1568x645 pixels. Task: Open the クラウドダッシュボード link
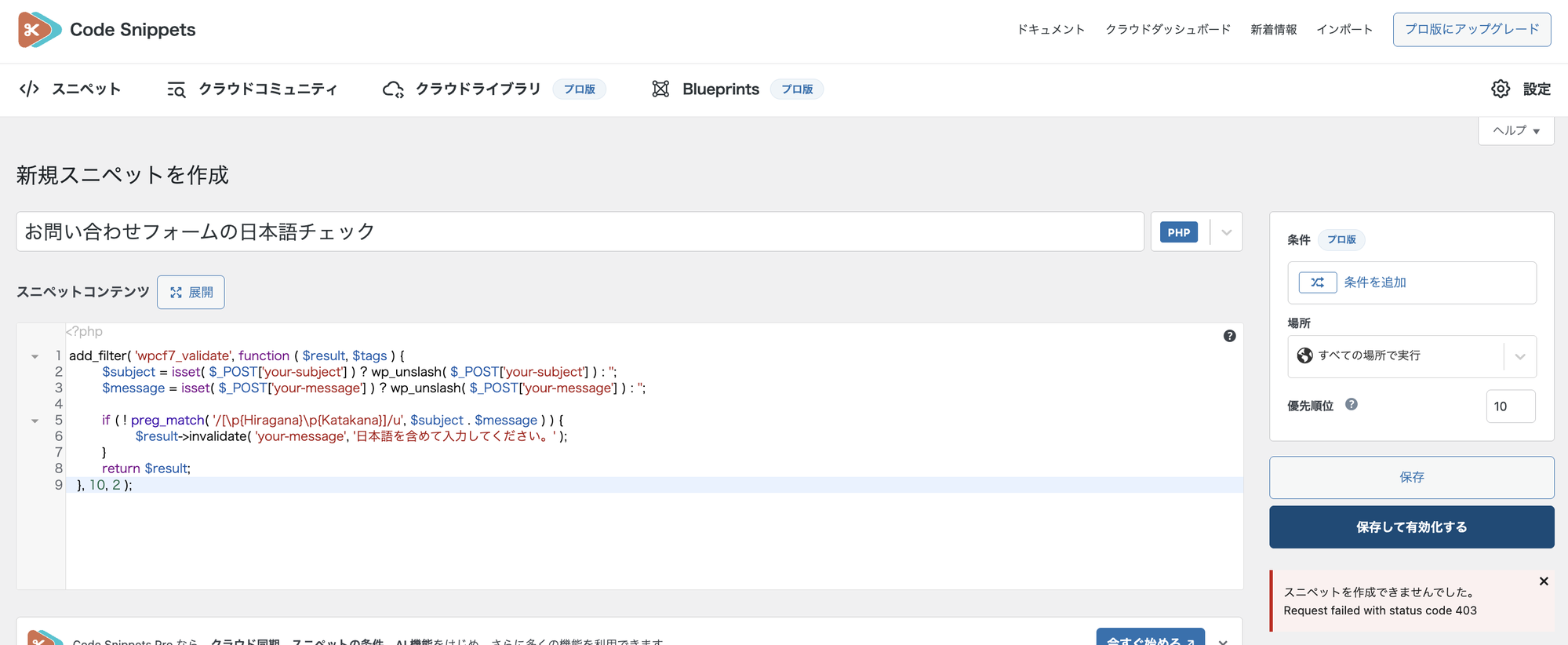pos(1168,30)
